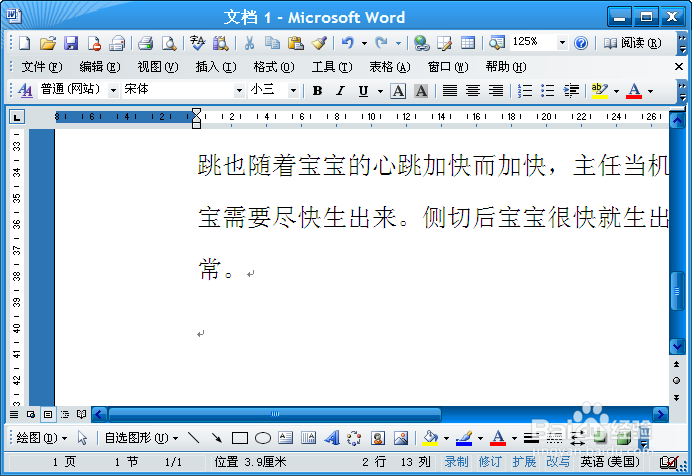
Task: Insert a hyperlink with globe icon
Action: point(421,43)
